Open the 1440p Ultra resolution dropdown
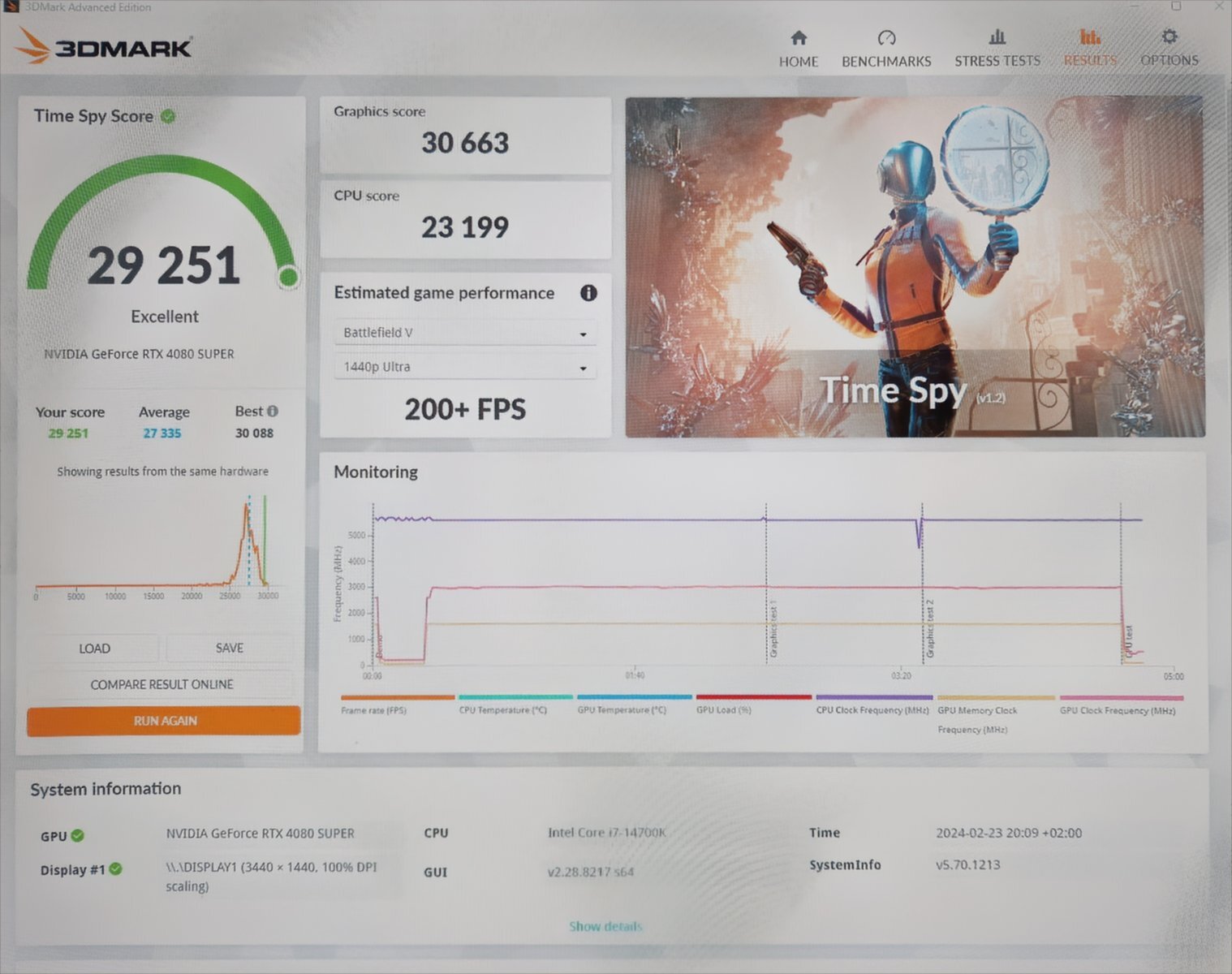 pyautogui.click(x=465, y=367)
